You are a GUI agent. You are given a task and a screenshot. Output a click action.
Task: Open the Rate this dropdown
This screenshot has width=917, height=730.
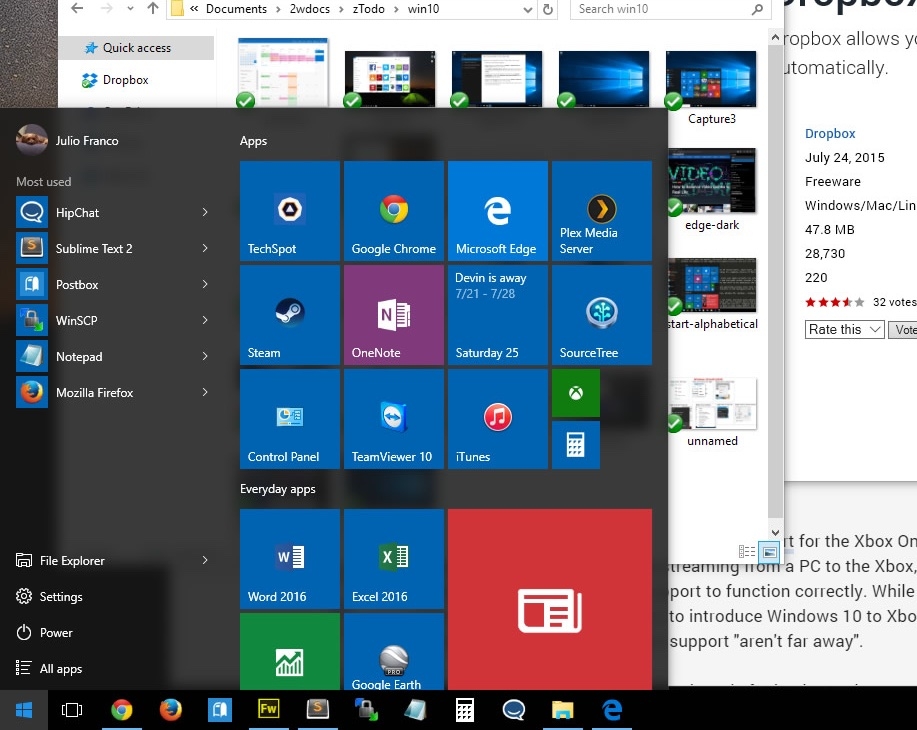(x=845, y=329)
